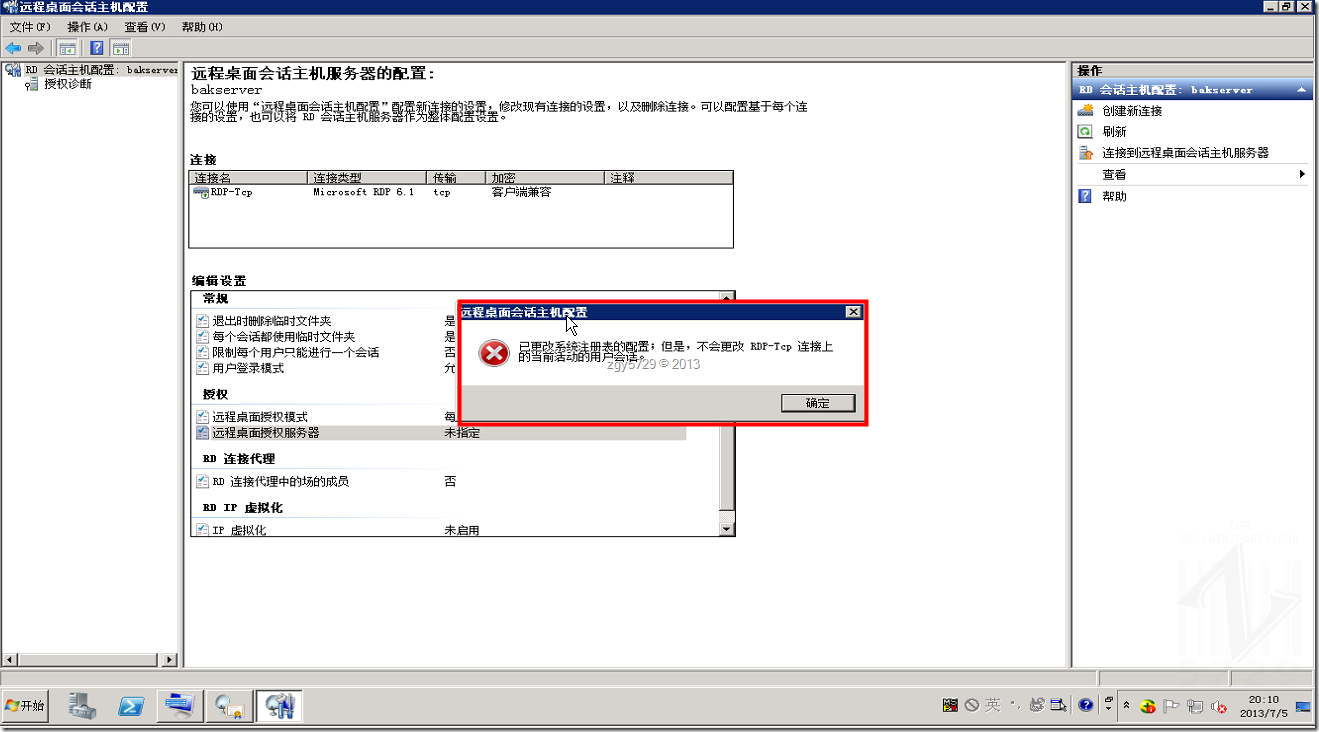Open the 查看(V) menu
The width and height of the screenshot is (1319, 732).
pyautogui.click(x=145, y=27)
